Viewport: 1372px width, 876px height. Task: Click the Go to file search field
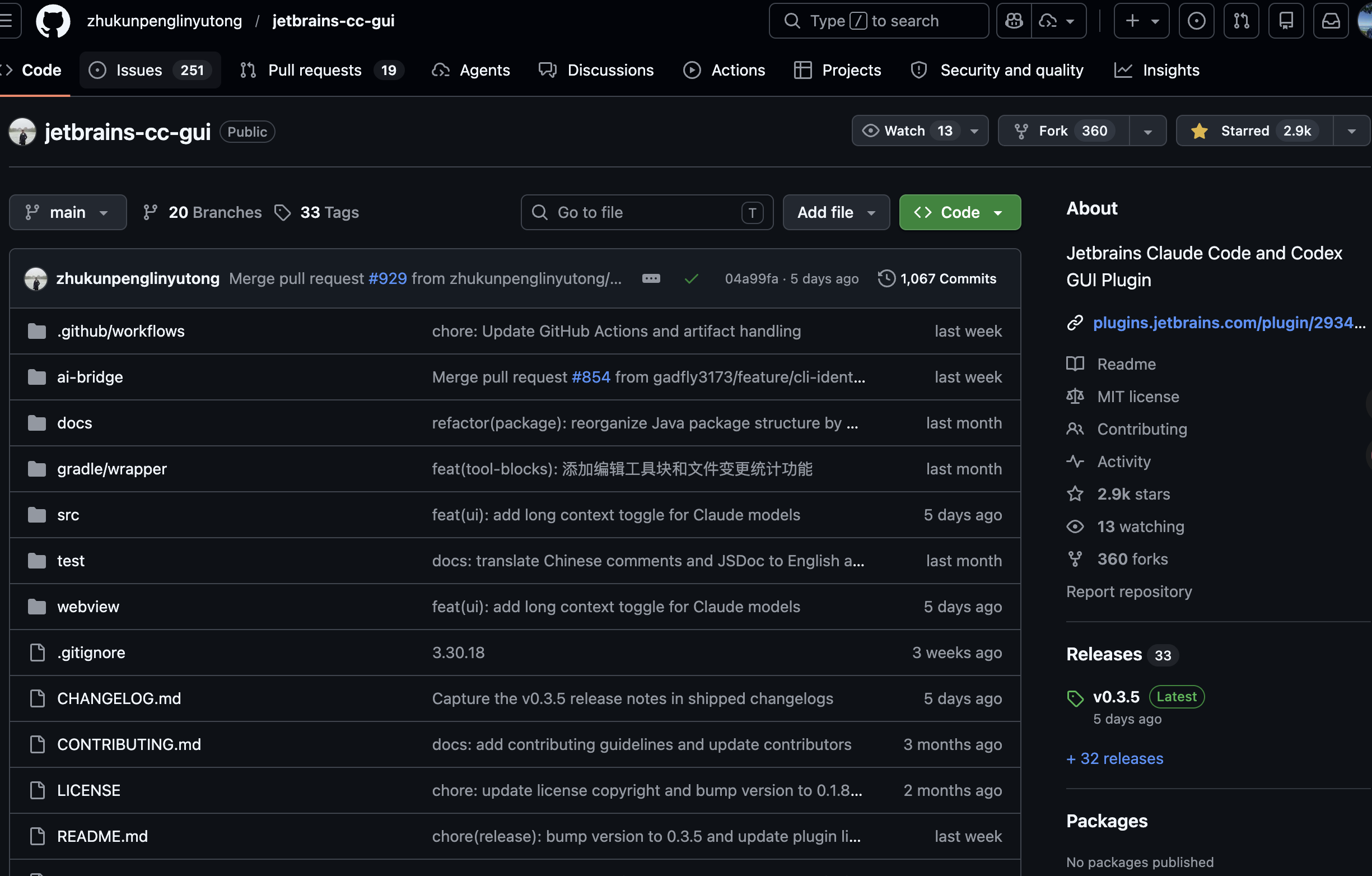647,213
